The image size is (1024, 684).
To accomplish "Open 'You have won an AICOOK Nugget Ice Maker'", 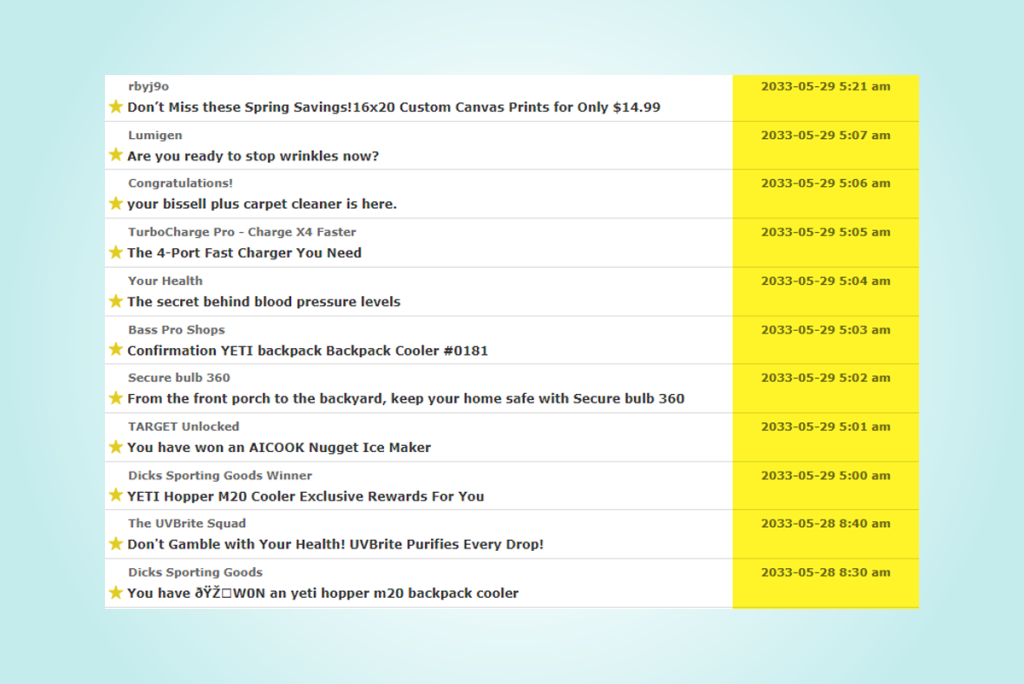I will (279, 448).
